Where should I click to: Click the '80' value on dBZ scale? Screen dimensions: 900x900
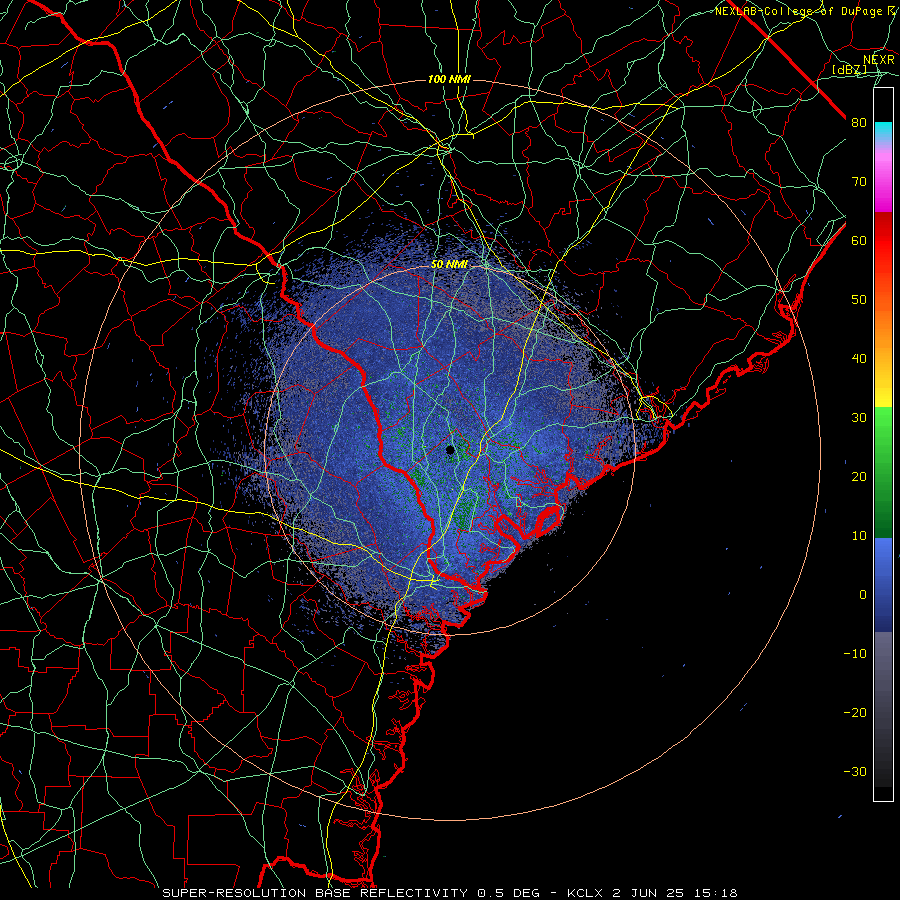pos(859,123)
